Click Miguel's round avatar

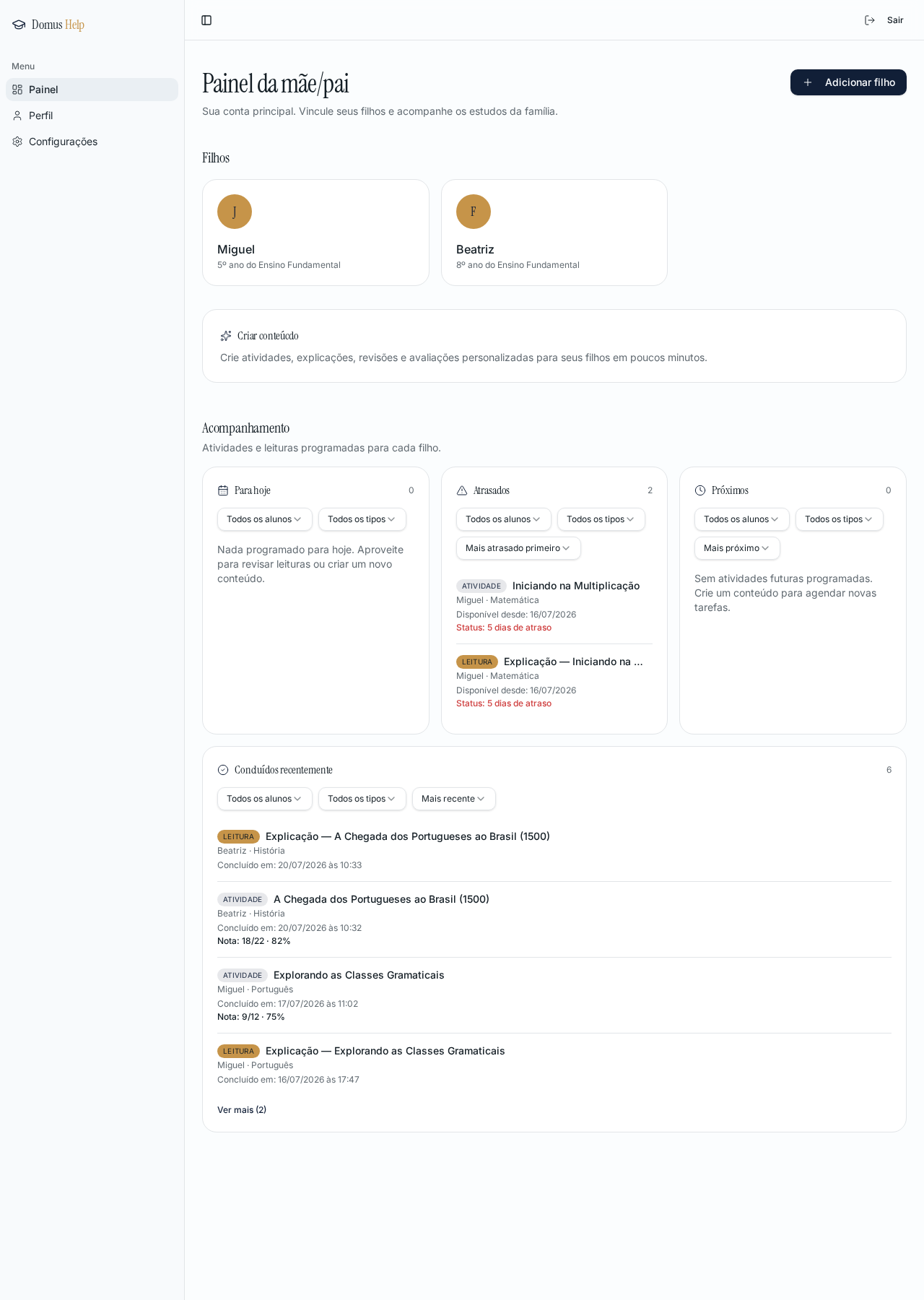[x=235, y=212]
